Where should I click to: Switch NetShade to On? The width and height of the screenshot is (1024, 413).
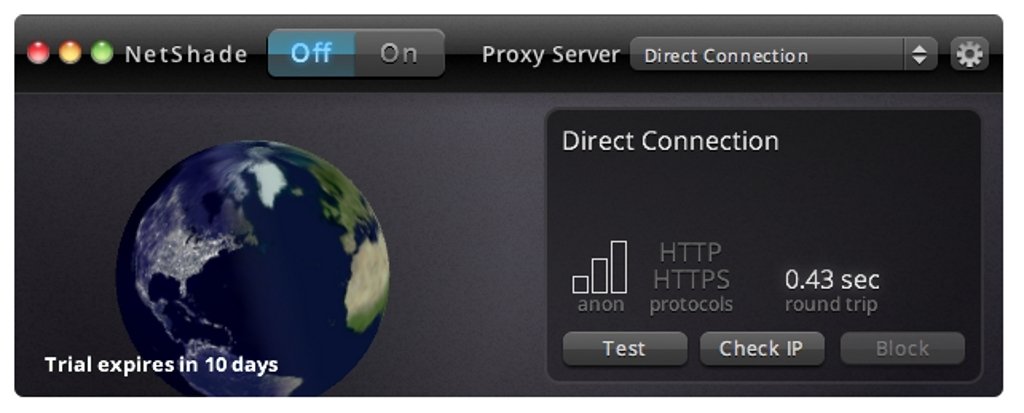(400, 53)
